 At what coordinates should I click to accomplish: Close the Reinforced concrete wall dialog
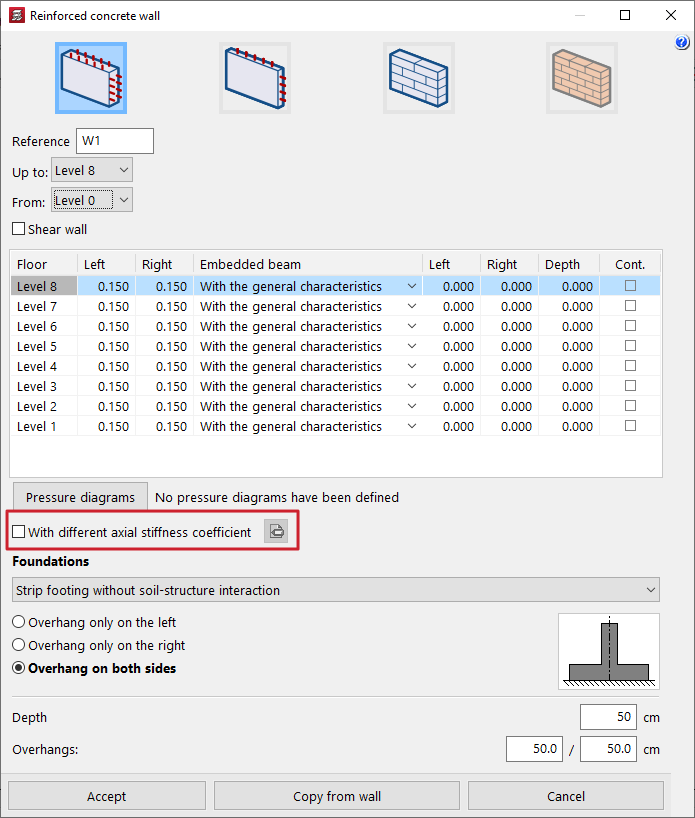pyautogui.click(x=671, y=15)
